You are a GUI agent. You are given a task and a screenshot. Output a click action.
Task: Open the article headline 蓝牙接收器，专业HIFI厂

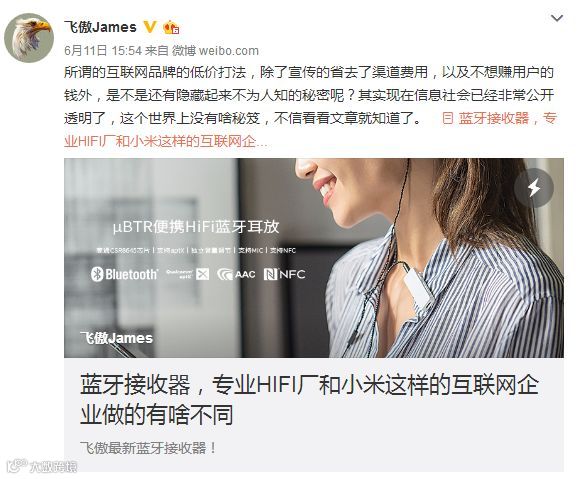coord(309,400)
